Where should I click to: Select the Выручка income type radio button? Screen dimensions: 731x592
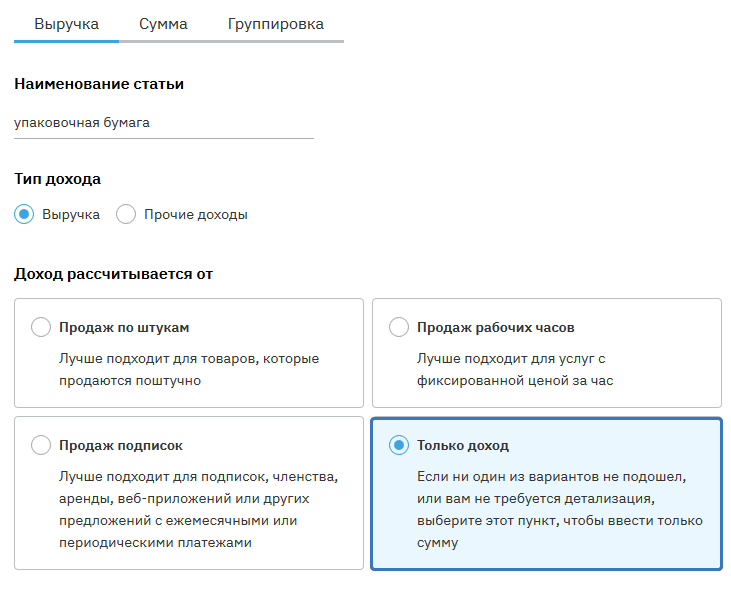(x=24, y=214)
